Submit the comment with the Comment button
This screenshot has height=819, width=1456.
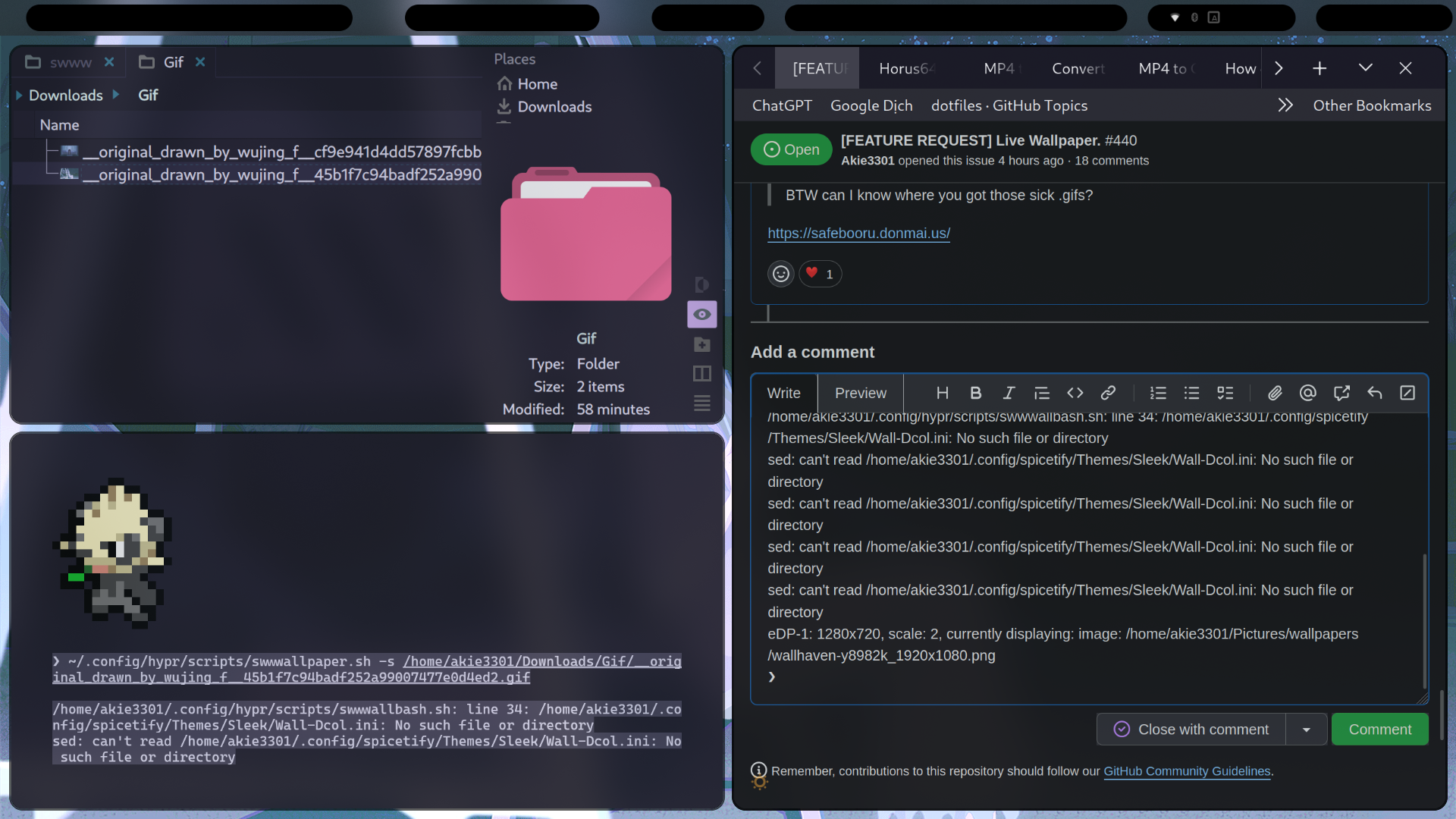pos(1379,729)
